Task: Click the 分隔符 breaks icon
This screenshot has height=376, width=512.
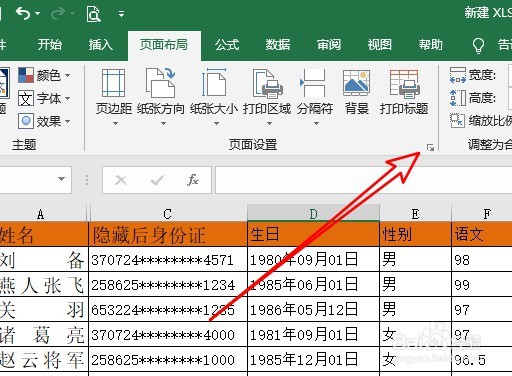Action: pyautogui.click(x=313, y=83)
